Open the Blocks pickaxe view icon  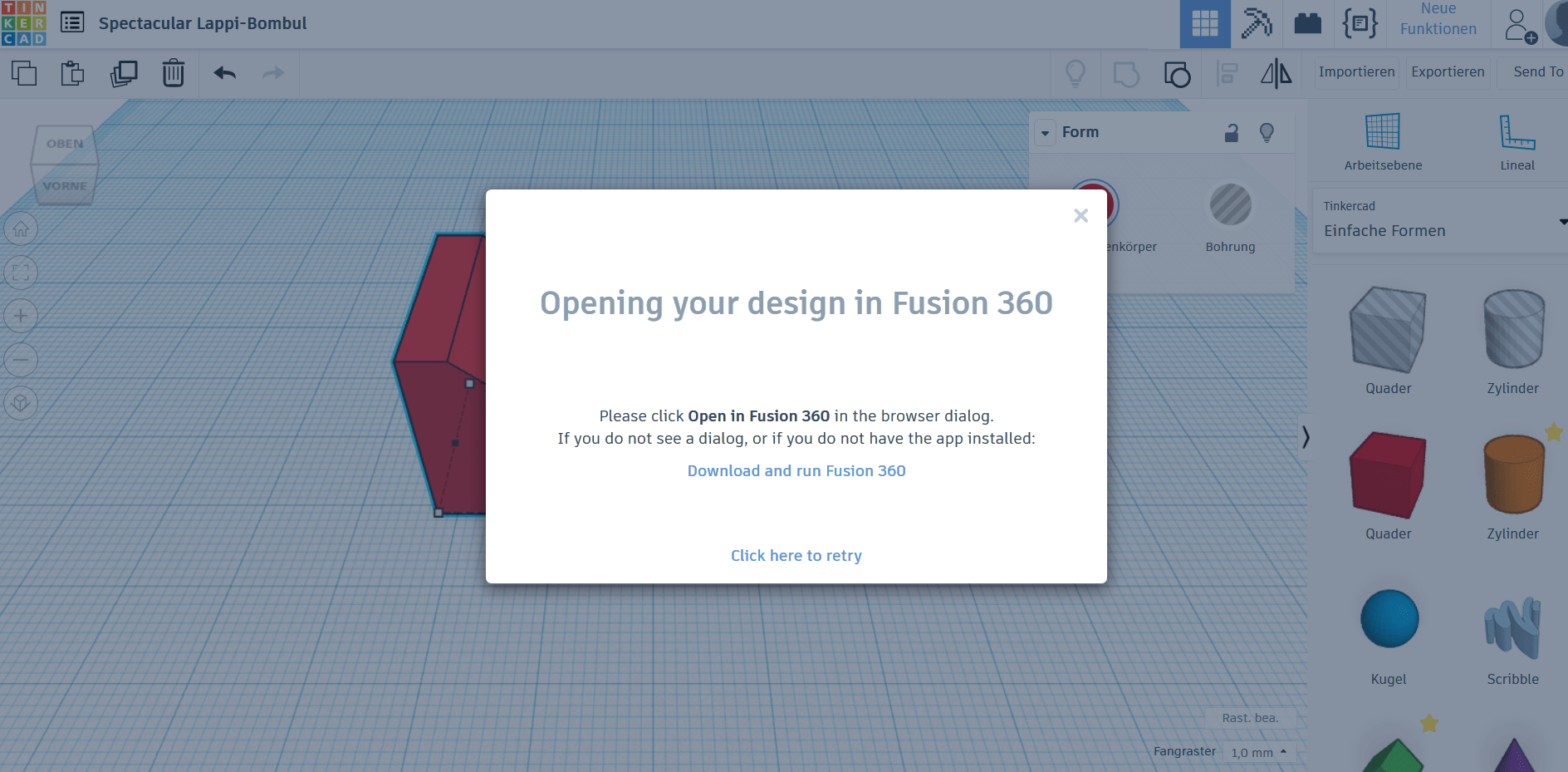[x=1257, y=23]
